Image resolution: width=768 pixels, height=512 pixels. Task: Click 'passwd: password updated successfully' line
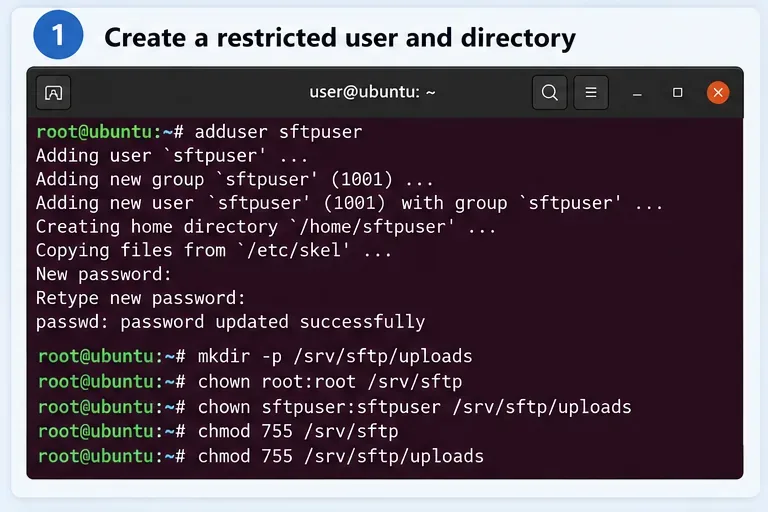click(x=231, y=322)
